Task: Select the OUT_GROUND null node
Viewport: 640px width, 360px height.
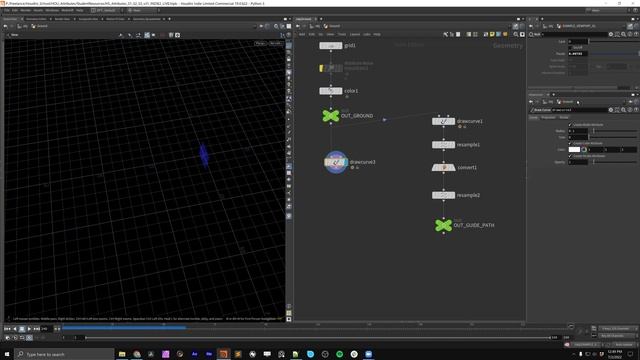Action: pos(331,116)
